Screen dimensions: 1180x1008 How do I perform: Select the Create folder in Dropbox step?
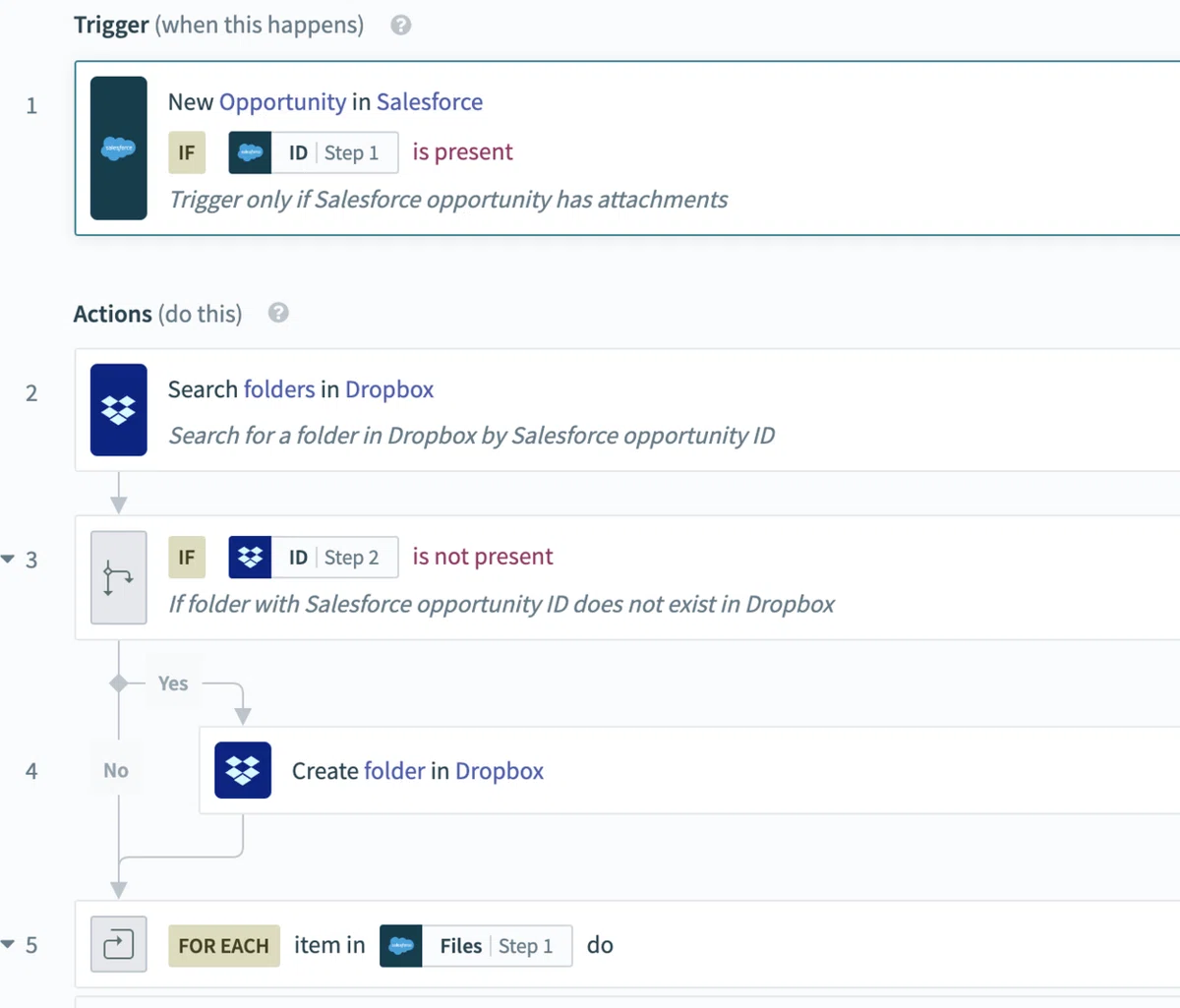click(689, 770)
